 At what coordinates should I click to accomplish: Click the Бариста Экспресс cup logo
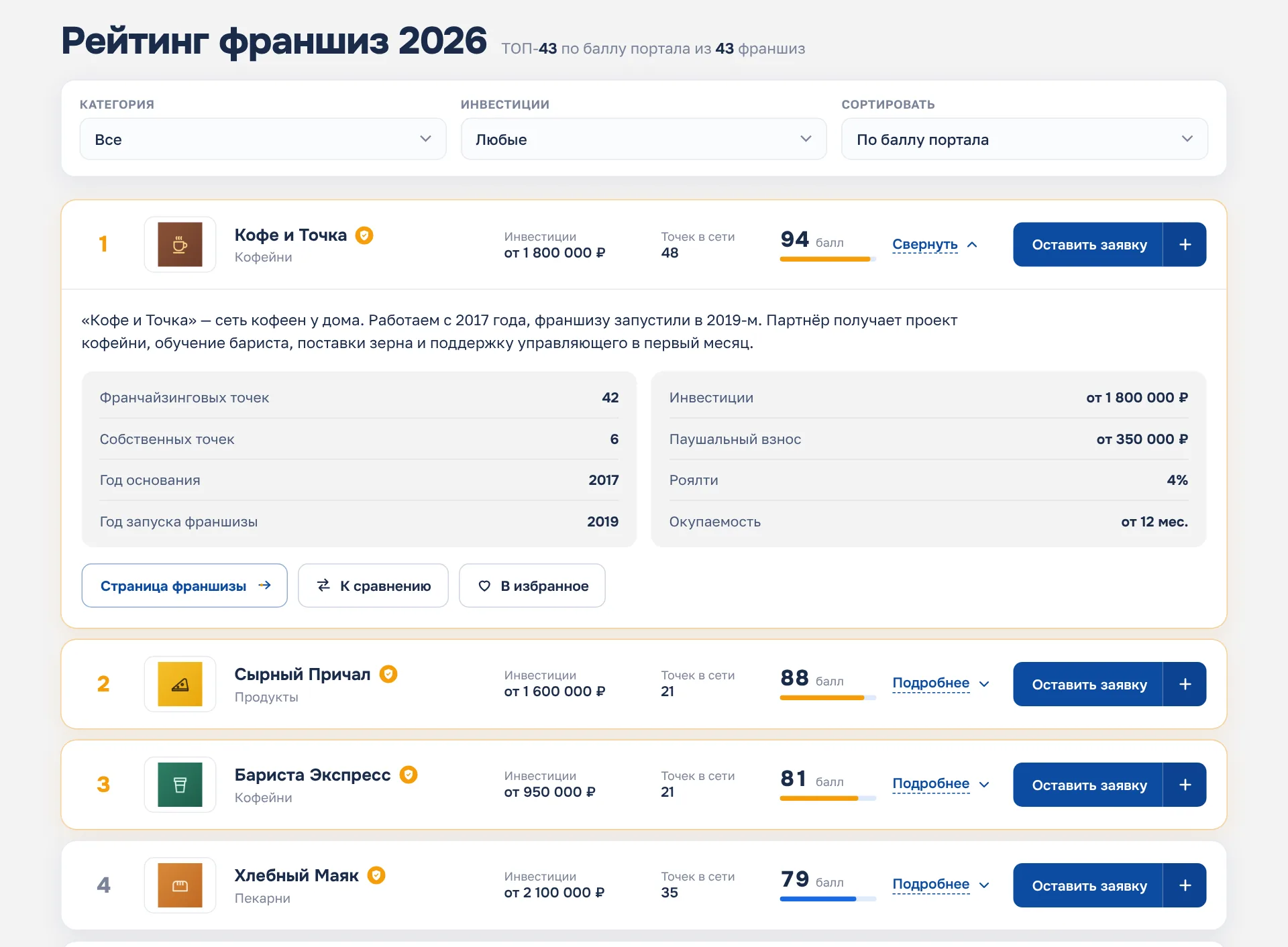click(180, 785)
